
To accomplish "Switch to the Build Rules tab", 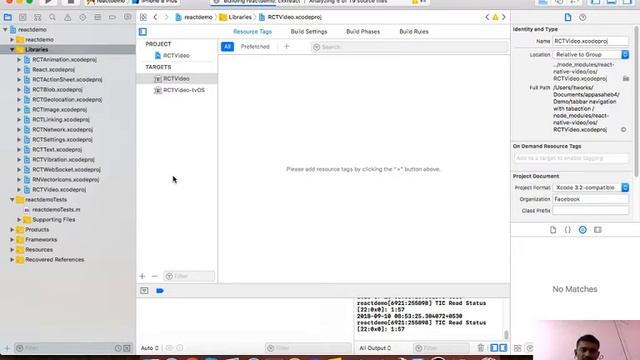I will (414, 32).
